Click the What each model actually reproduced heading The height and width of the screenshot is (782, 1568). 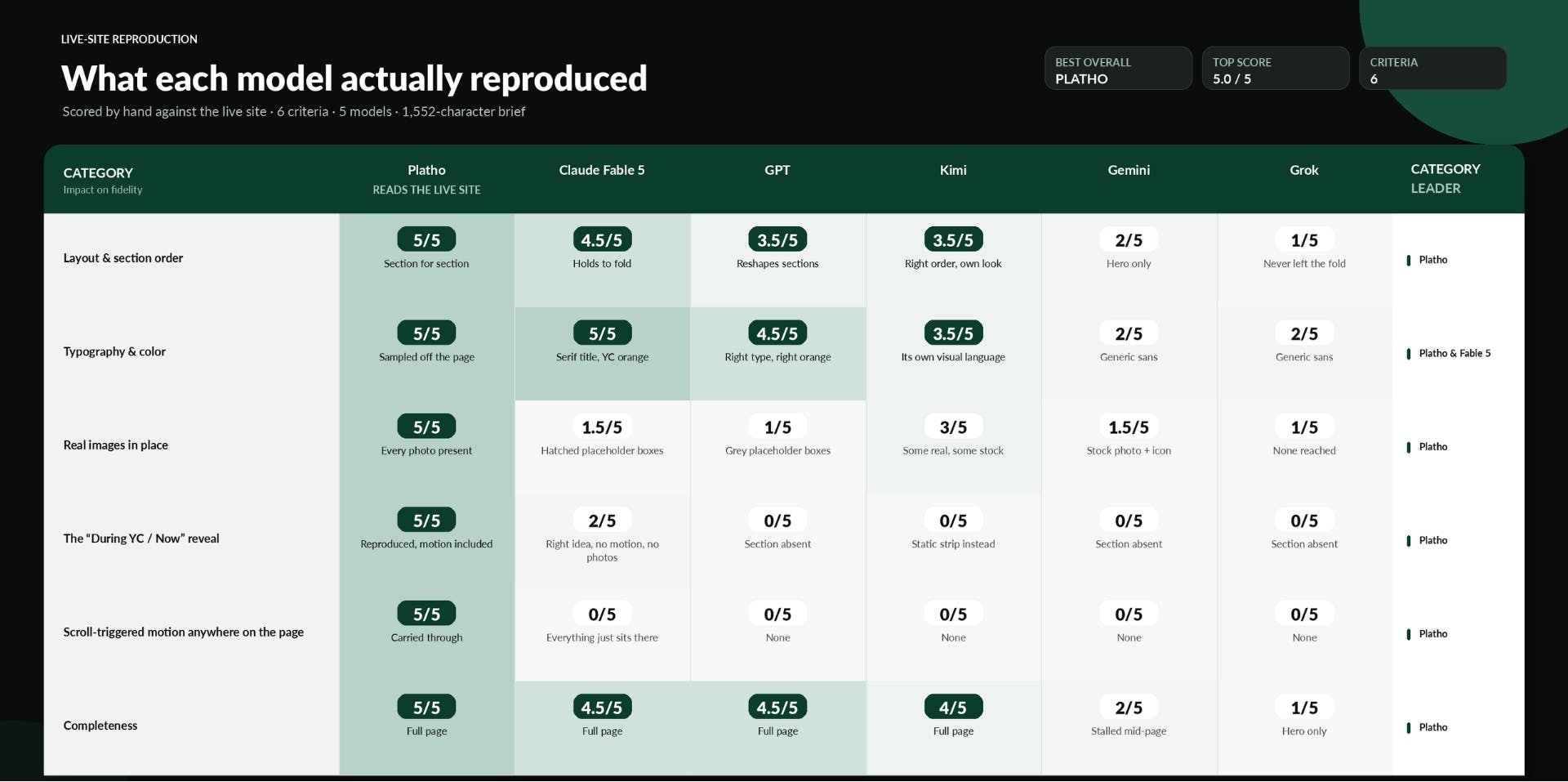(x=354, y=78)
